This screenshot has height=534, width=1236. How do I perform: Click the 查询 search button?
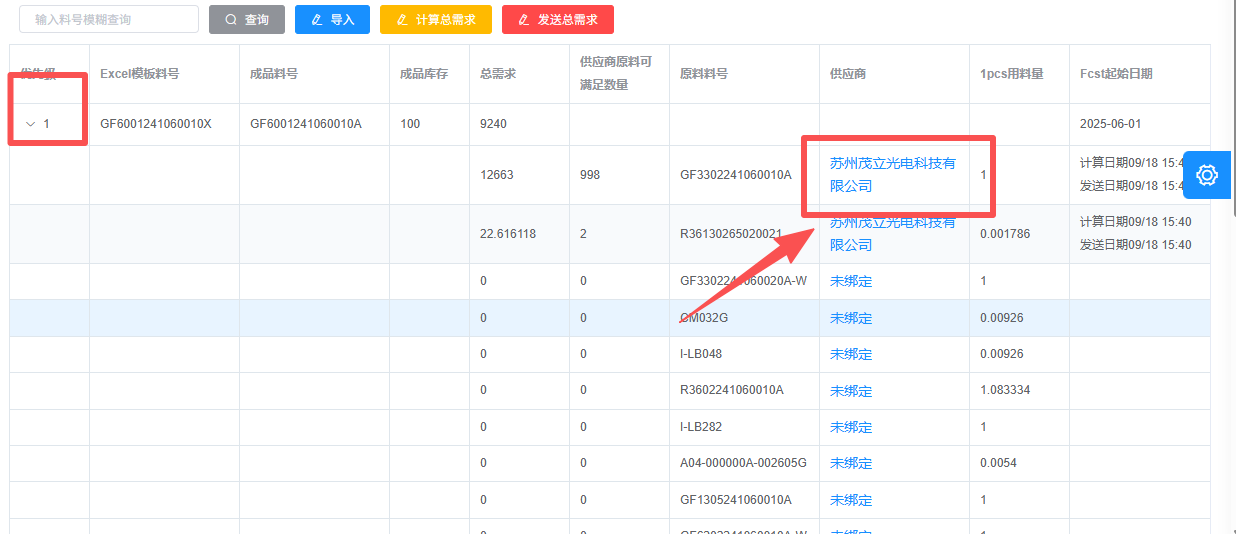246,20
